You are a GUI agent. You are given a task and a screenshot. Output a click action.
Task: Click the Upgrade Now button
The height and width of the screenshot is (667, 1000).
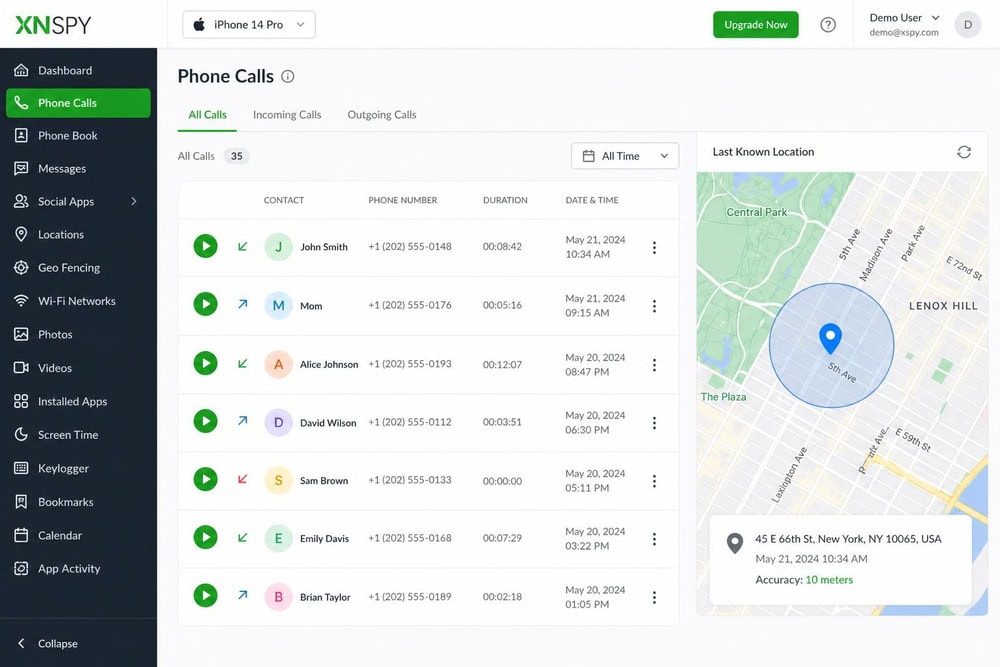[756, 25]
